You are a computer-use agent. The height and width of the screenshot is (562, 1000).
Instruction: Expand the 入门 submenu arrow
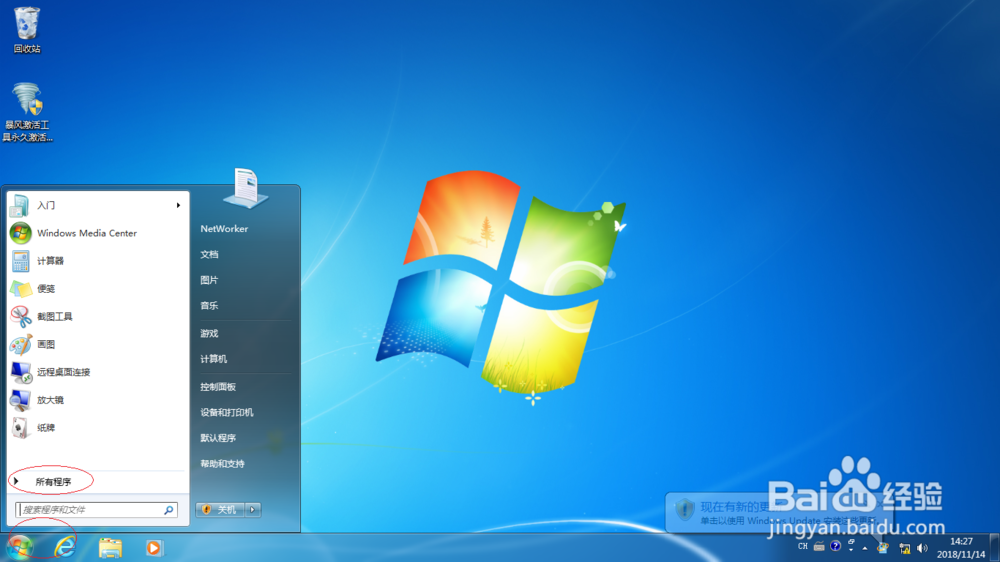pyautogui.click(x=178, y=205)
